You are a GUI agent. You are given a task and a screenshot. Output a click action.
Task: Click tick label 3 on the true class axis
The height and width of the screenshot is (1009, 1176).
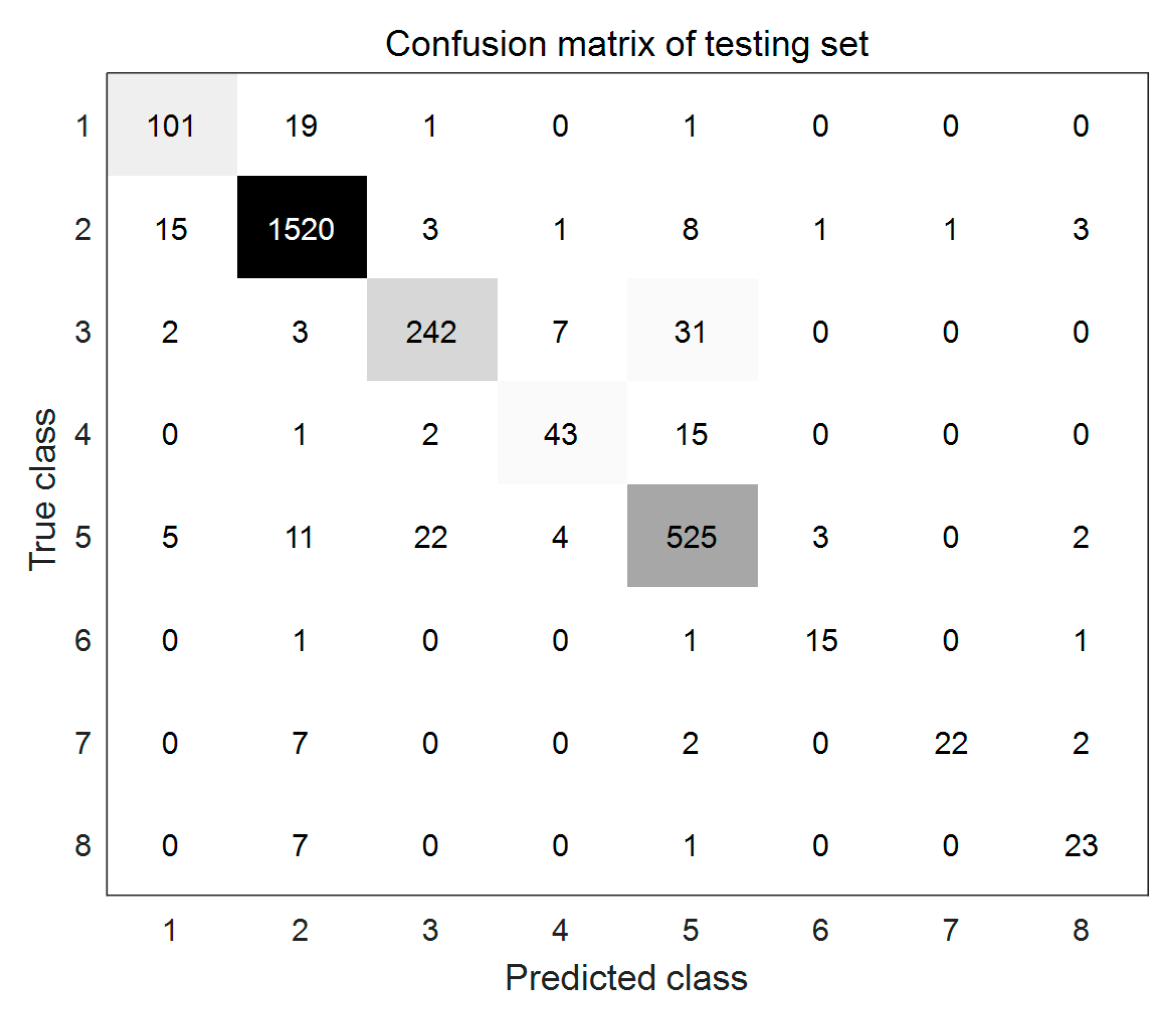point(83,332)
